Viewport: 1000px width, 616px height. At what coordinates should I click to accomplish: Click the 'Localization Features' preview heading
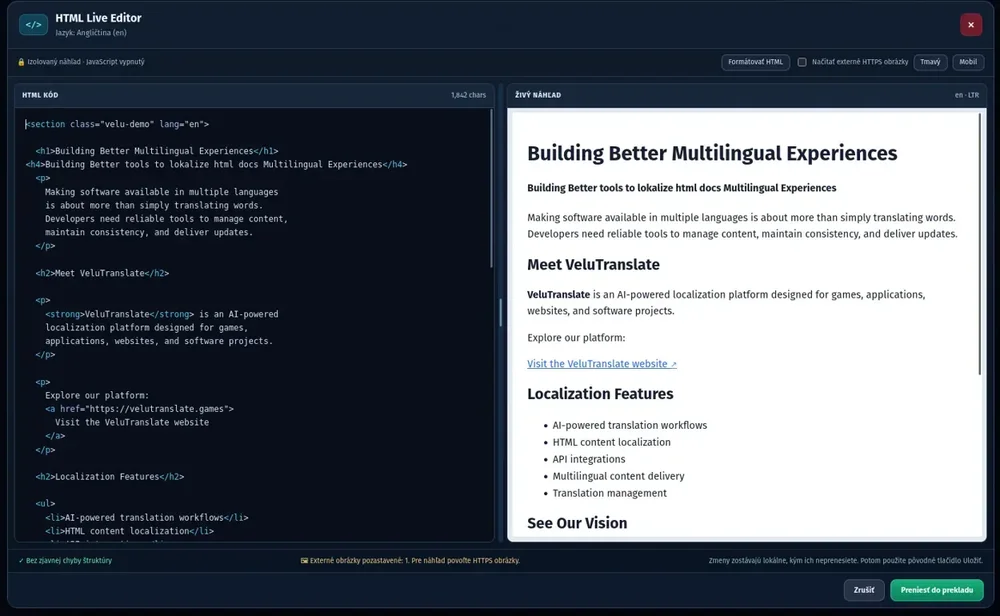[600, 393]
